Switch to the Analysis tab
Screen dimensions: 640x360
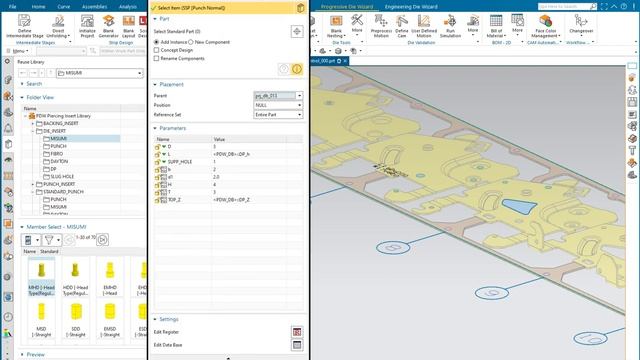coord(128,7)
